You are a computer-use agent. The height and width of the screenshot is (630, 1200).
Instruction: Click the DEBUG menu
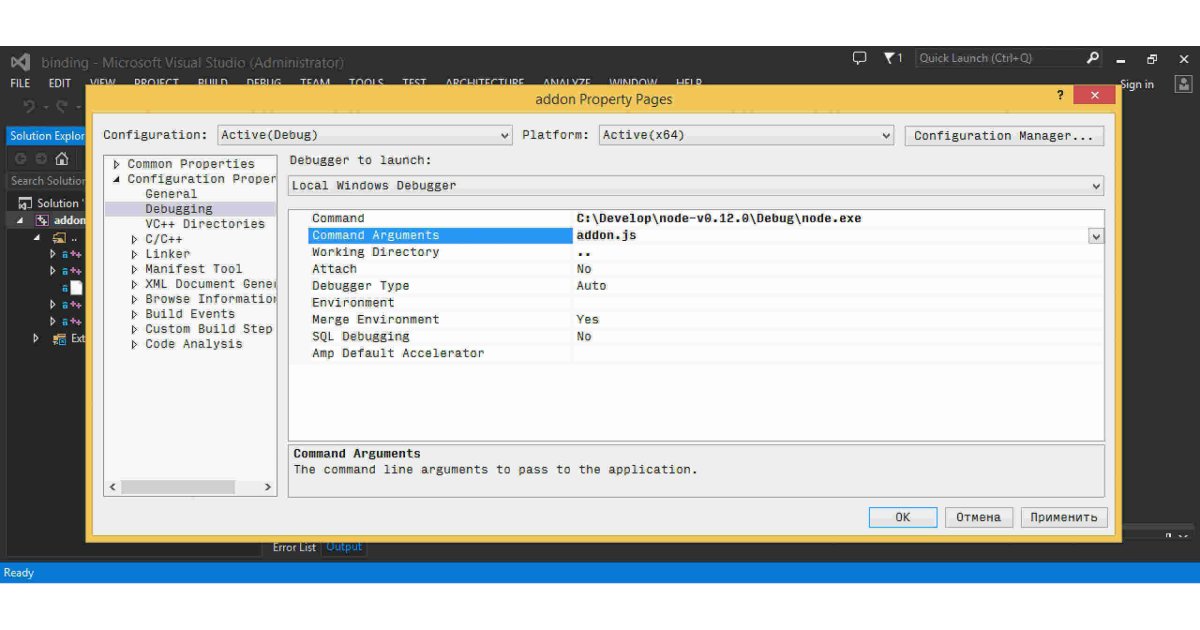pyautogui.click(x=263, y=83)
